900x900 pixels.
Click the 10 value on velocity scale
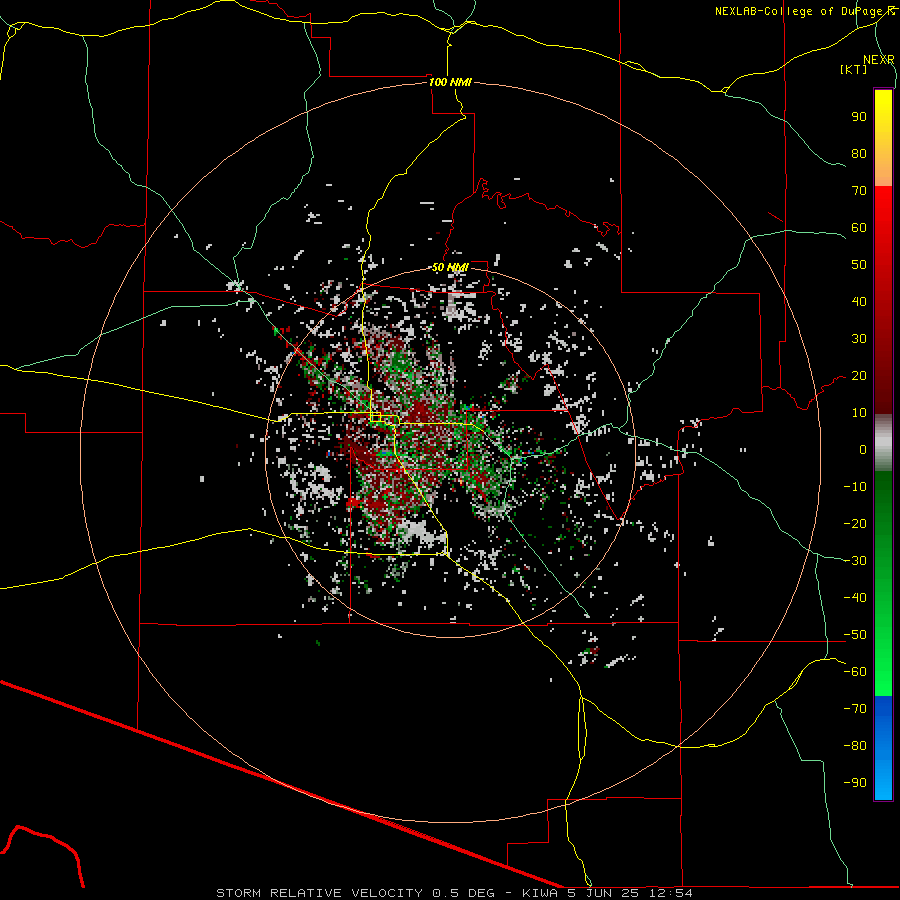click(x=859, y=413)
